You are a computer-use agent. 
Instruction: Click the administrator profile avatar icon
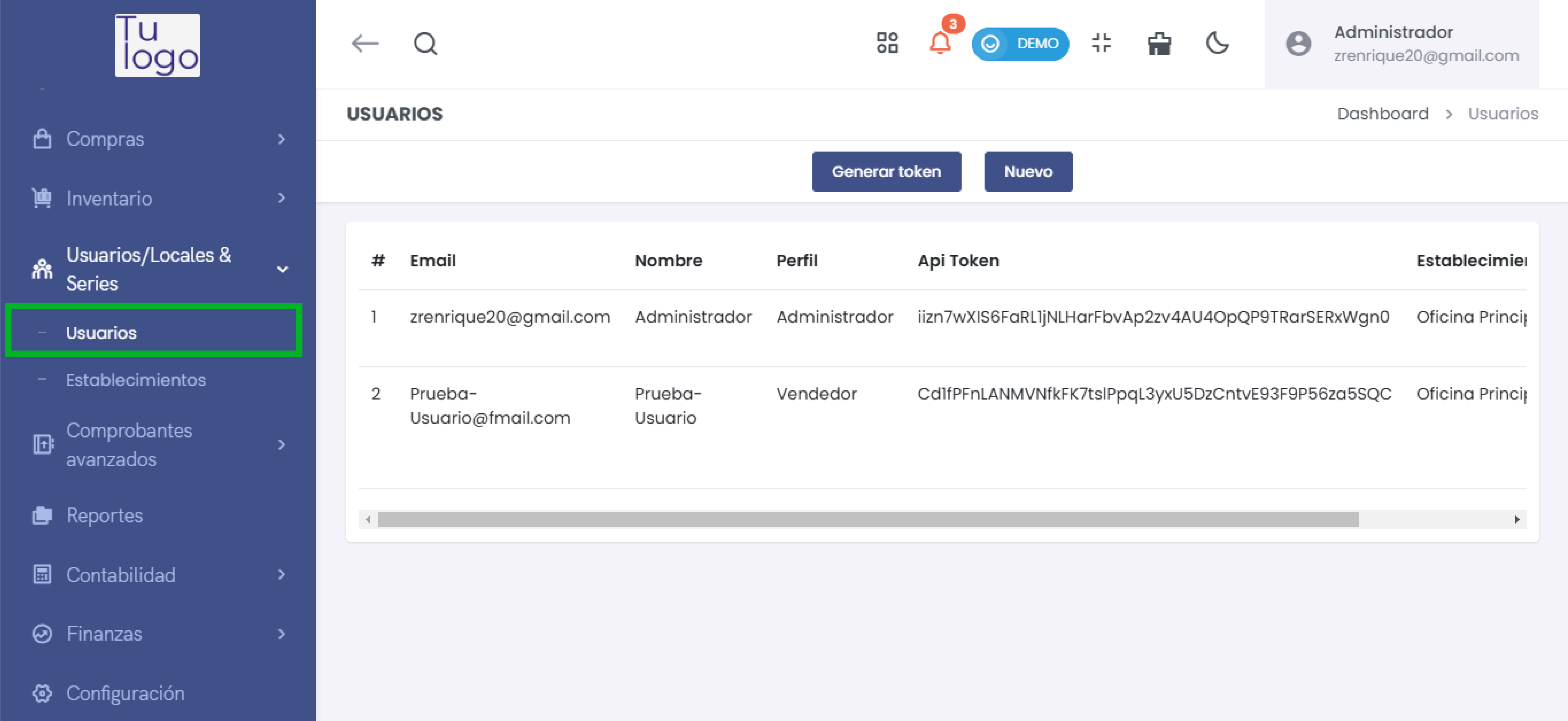click(x=1298, y=44)
